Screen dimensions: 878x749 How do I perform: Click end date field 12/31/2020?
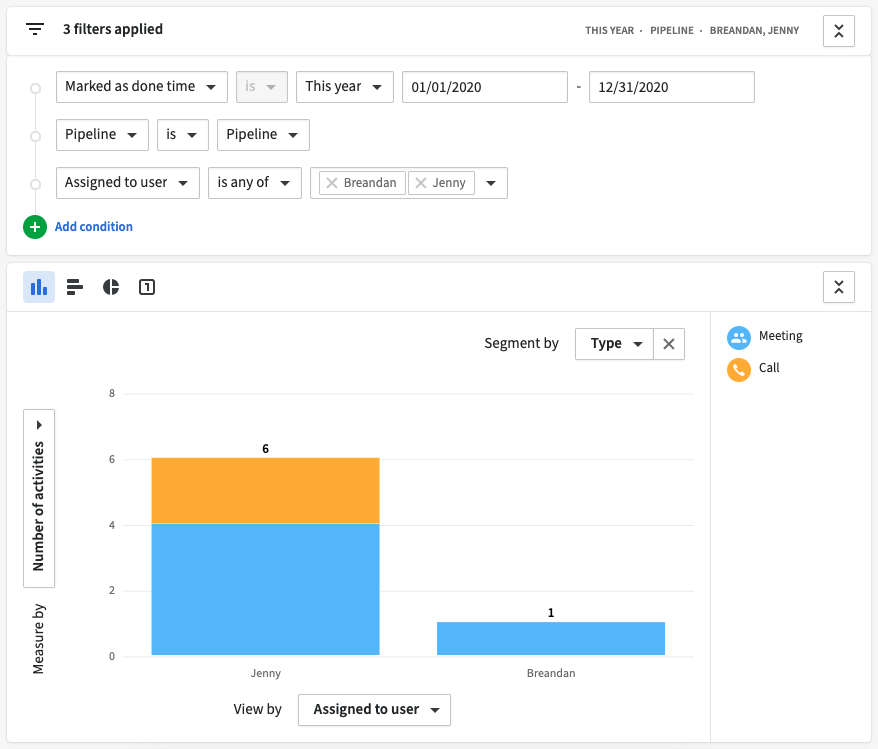(x=671, y=87)
